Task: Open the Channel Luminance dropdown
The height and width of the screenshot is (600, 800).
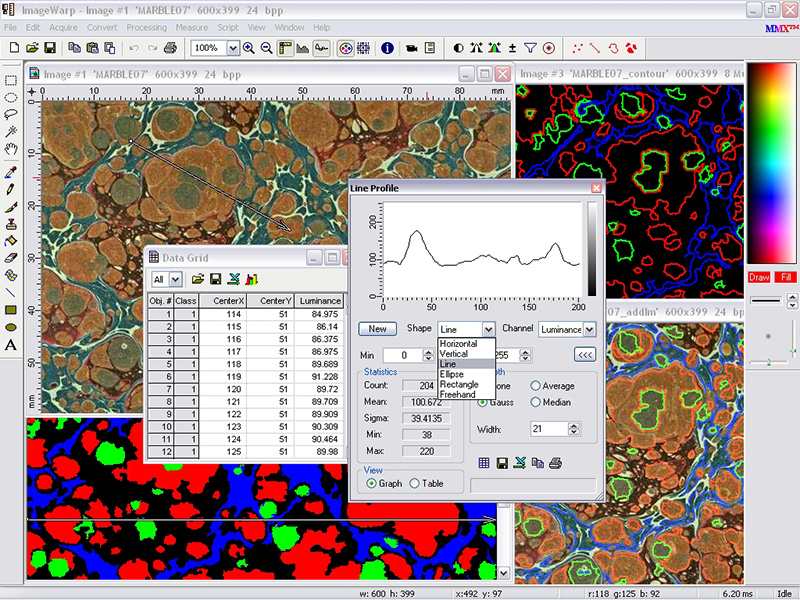Action: pyautogui.click(x=589, y=330)
